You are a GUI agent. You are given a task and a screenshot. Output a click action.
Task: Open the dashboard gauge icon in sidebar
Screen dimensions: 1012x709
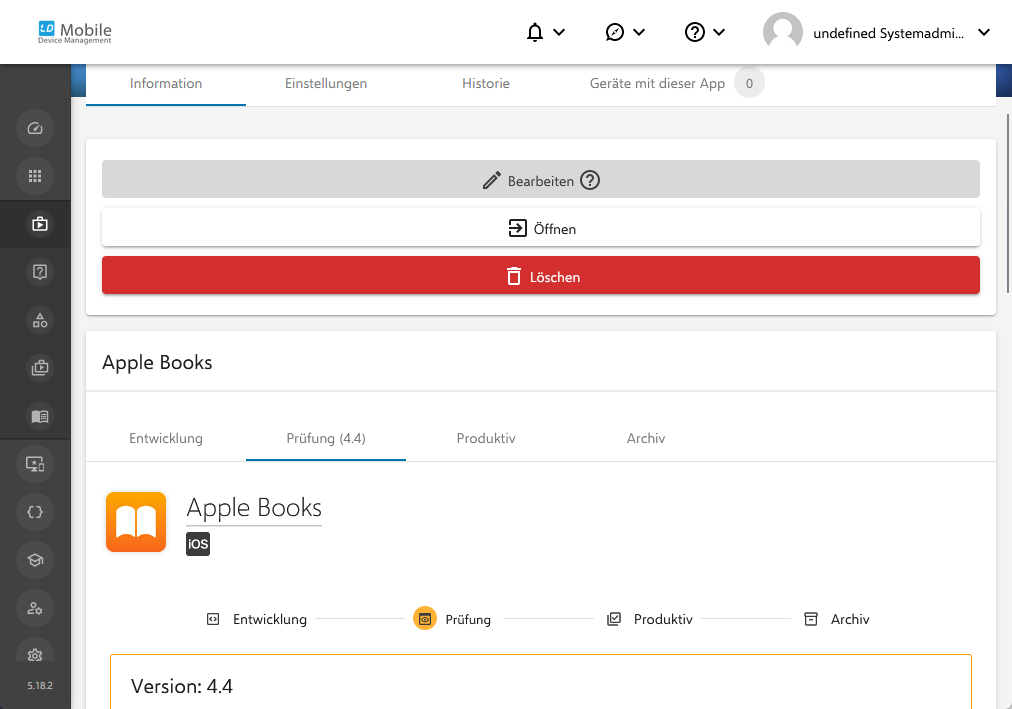point(35,128)
